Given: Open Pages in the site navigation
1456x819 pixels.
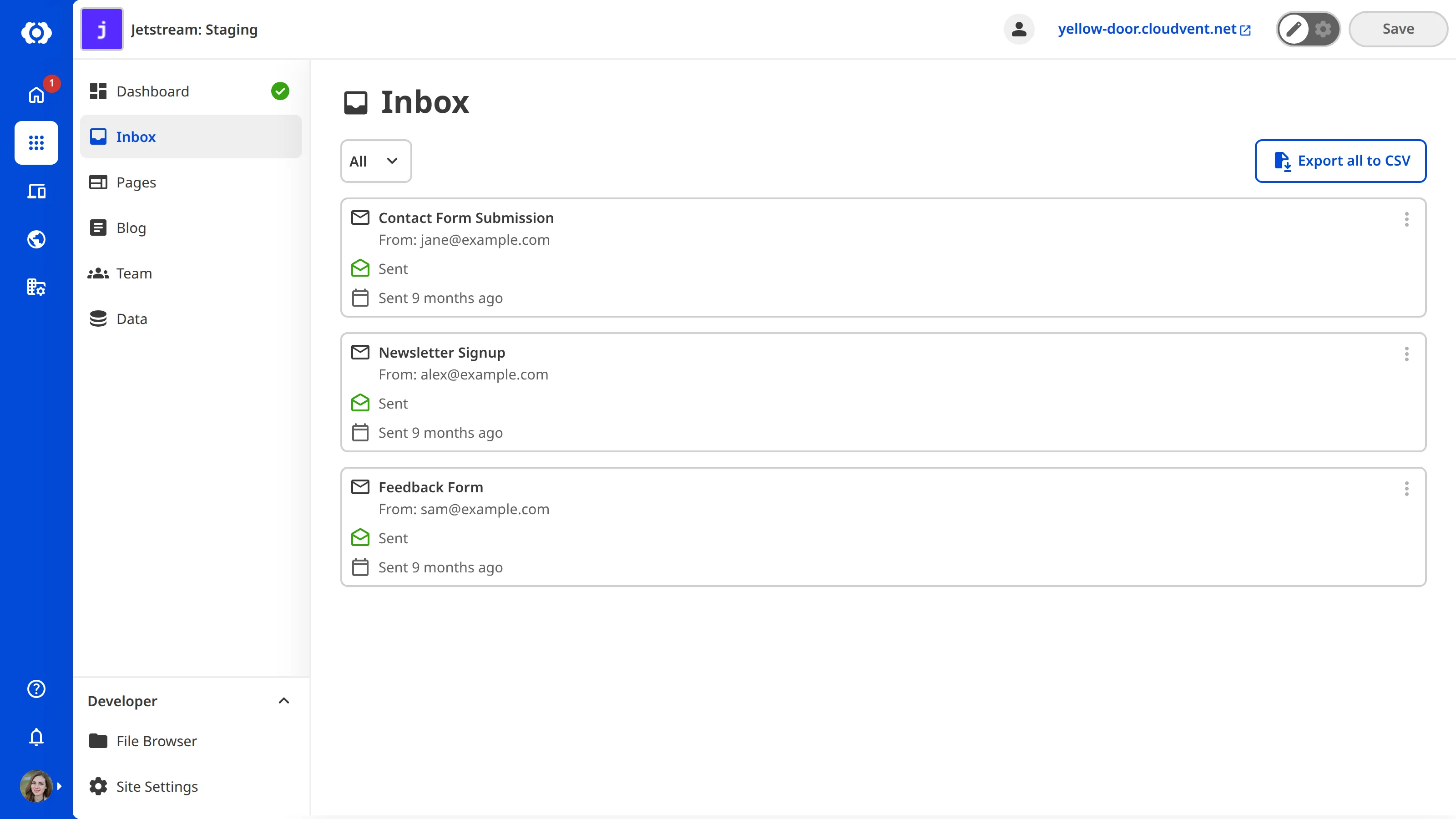Looking at the screenshot, I should tap(191, 182).
